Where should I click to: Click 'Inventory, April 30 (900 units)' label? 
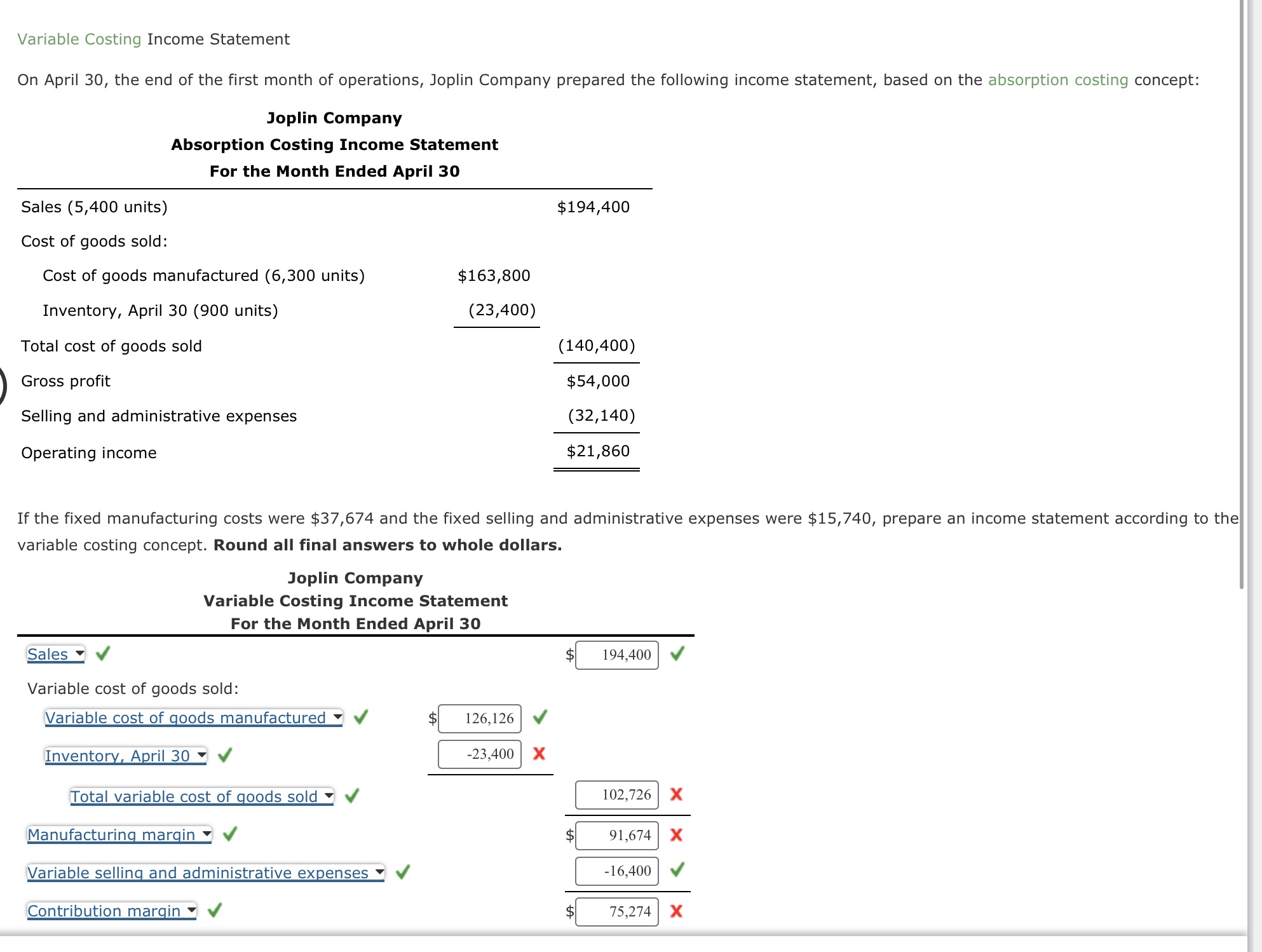[160, 311]
